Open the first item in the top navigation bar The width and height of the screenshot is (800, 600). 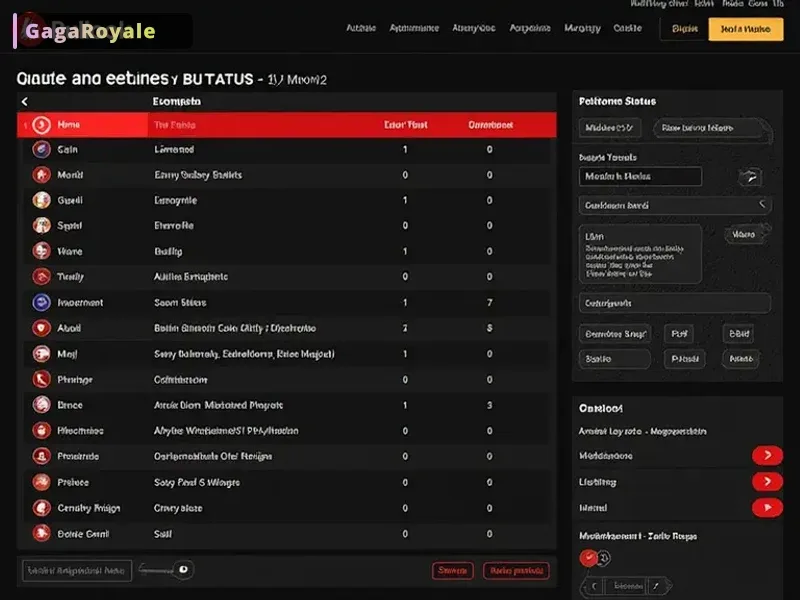[360, 29]
